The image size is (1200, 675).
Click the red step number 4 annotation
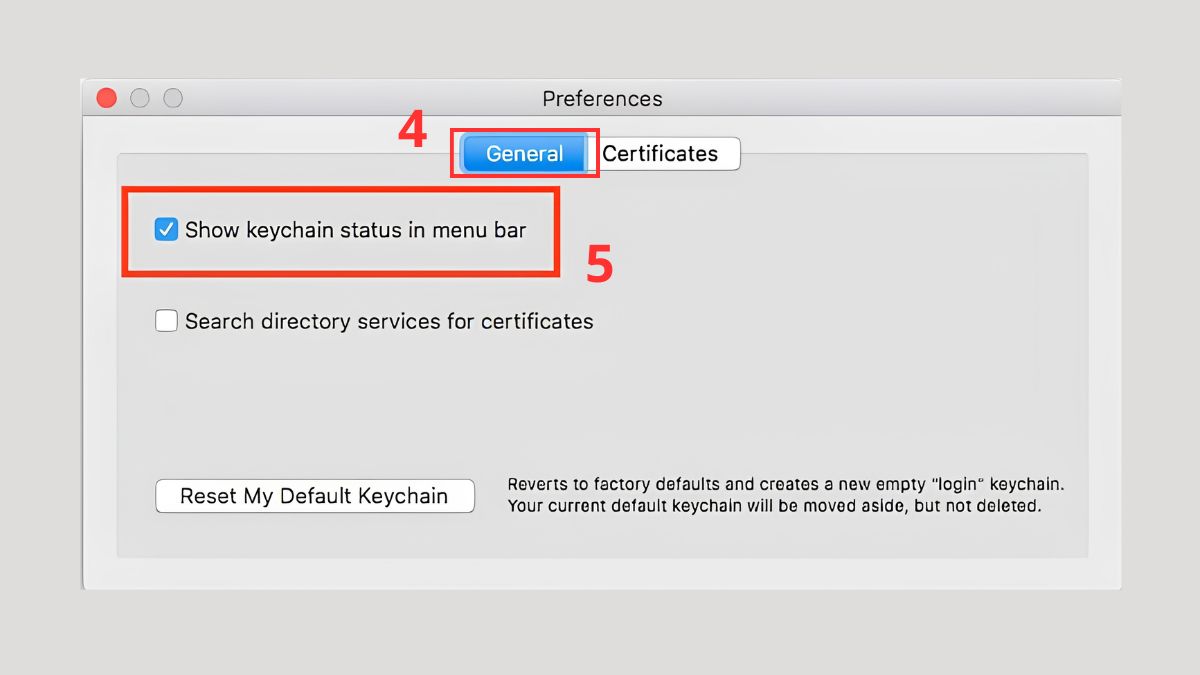click(x=412, y=131)
